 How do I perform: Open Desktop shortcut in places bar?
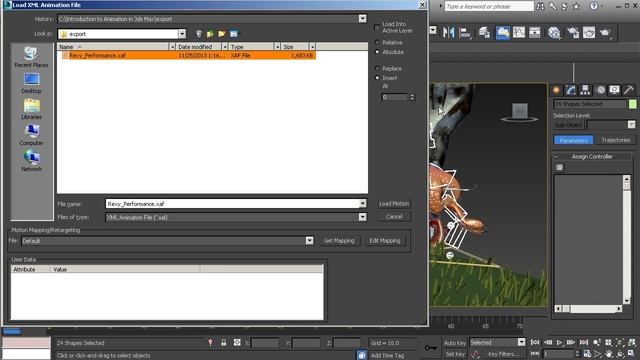click(x=31, y=83)
